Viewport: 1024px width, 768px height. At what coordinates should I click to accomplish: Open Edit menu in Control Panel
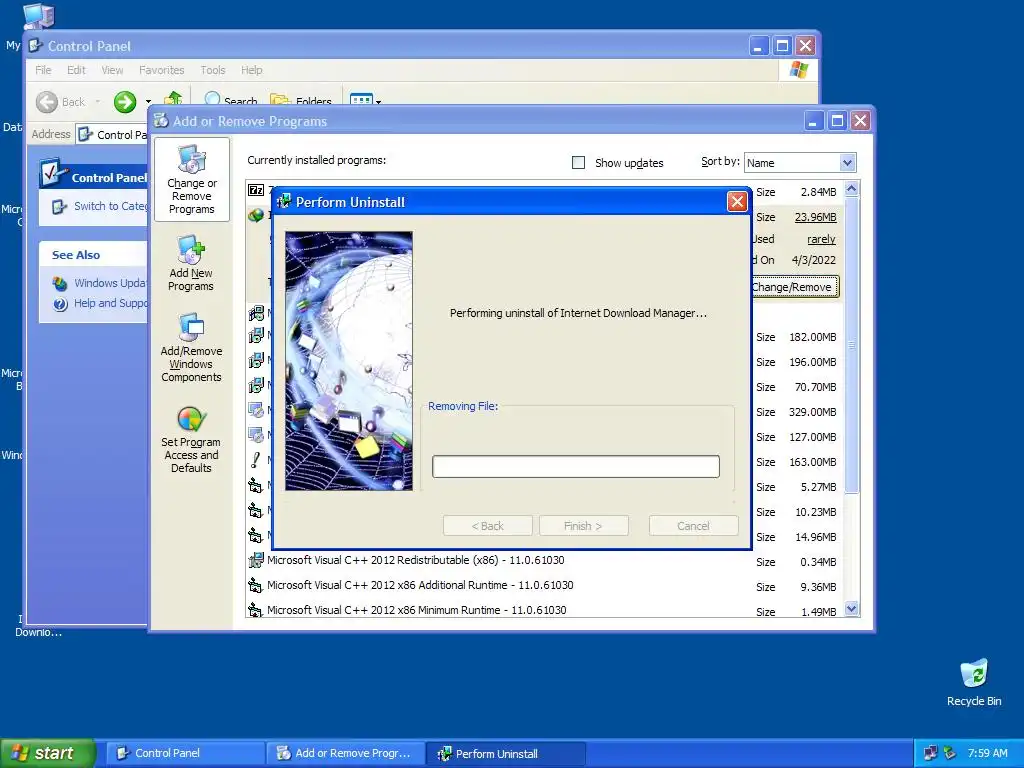[76, 70]
